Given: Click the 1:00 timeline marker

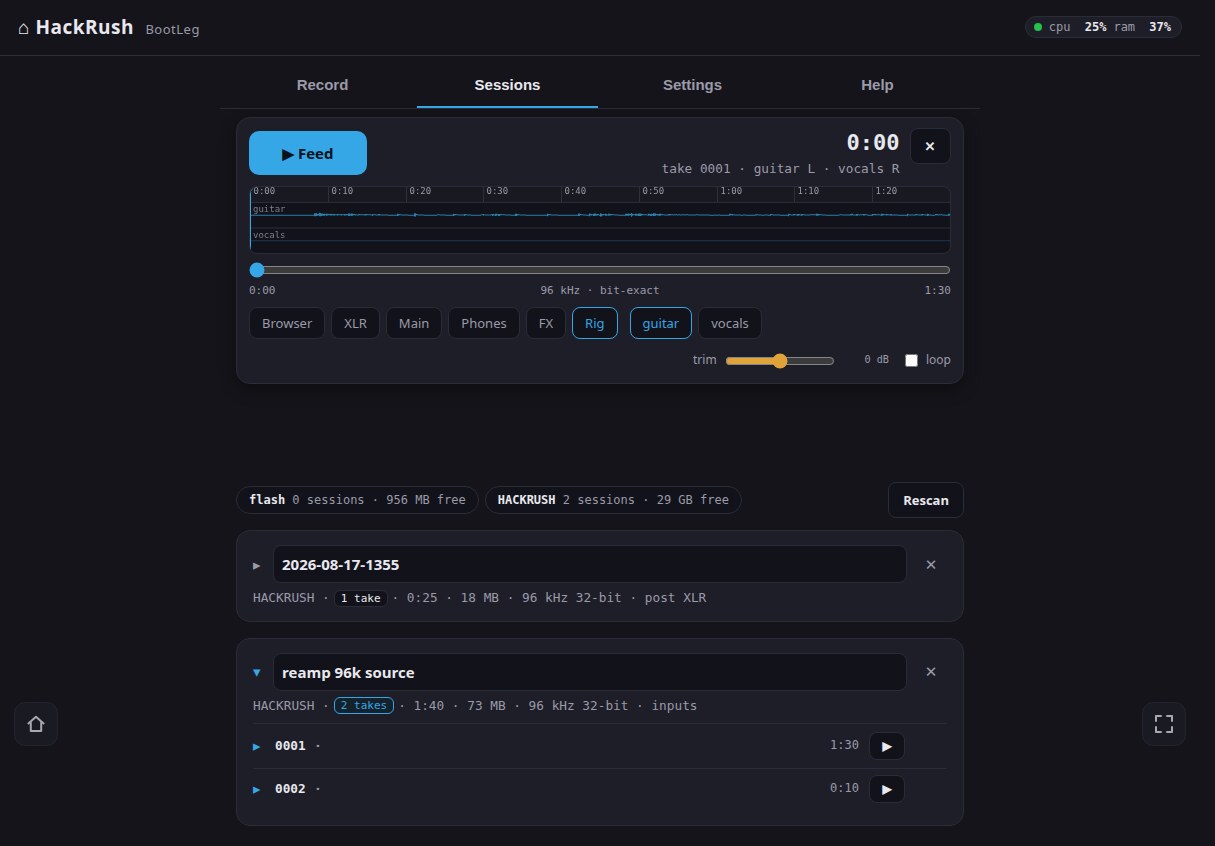Looking at the screenshot, I should click(x=731, y=190).
